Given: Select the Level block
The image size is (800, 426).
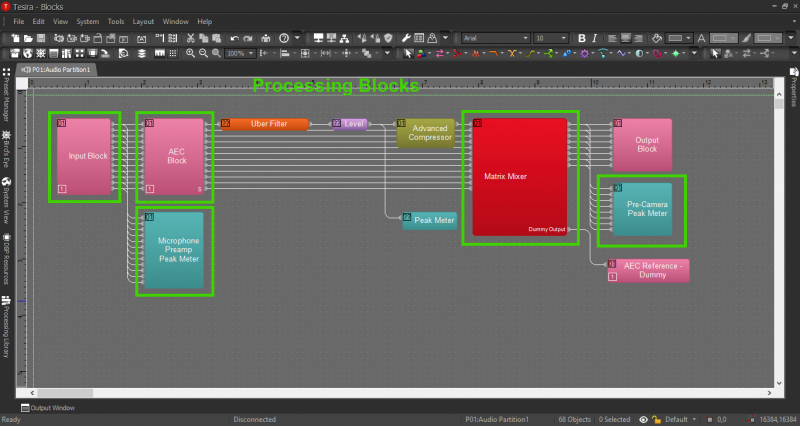Looking at the screenshot, I should pos(349,123).
